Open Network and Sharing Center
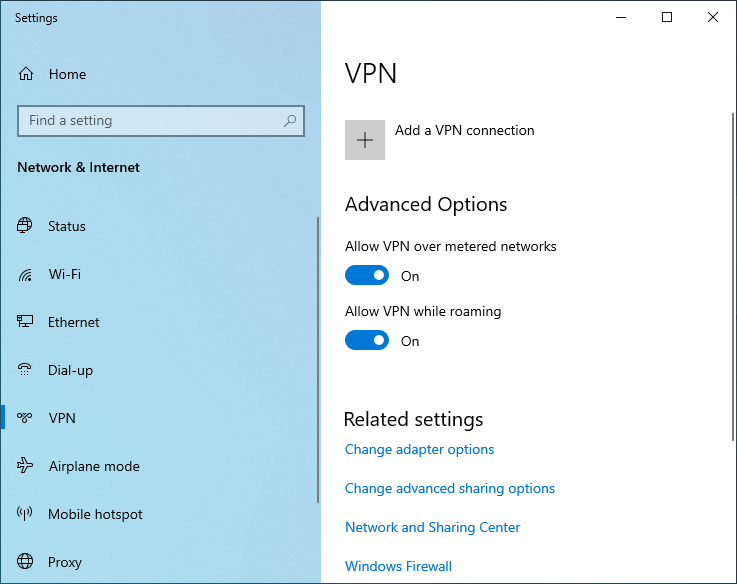737x584 pixels. pyautogui.click(x=432, y=527)
